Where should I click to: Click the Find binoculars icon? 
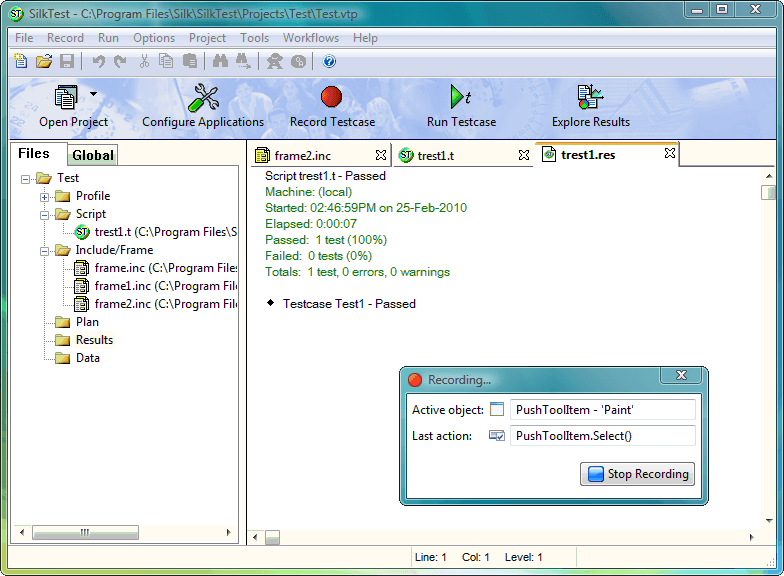(x=220, y=61)
